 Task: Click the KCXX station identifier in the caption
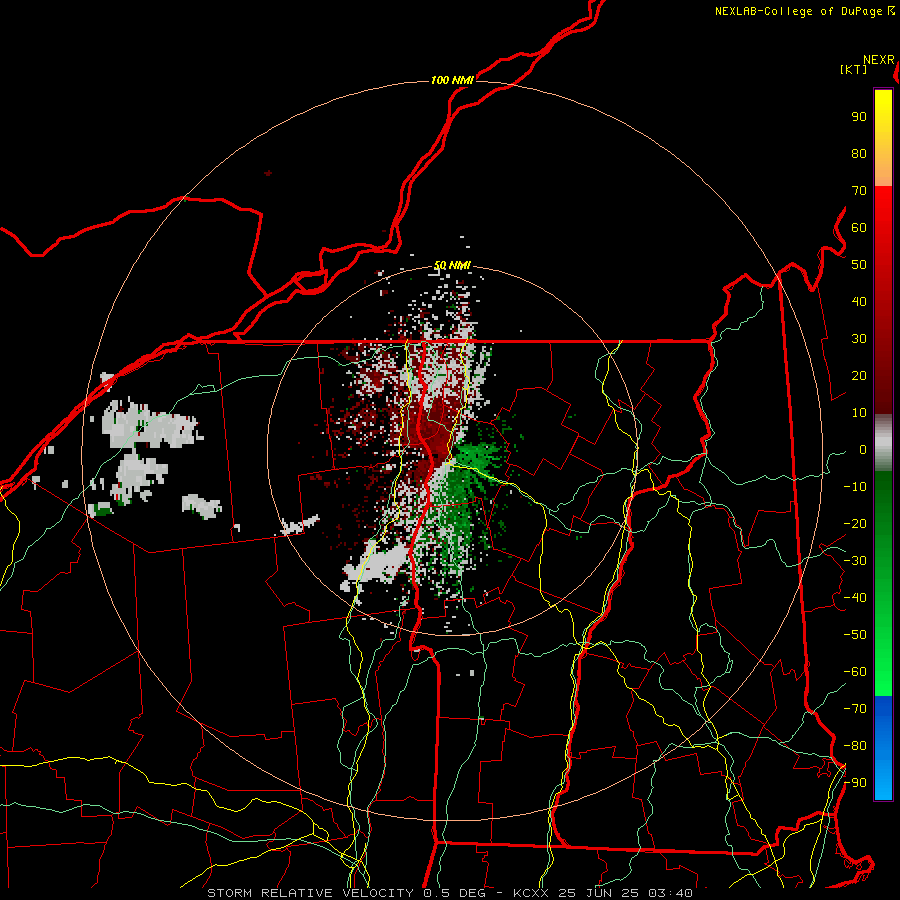pyautogui.click(x=533, y=893)
